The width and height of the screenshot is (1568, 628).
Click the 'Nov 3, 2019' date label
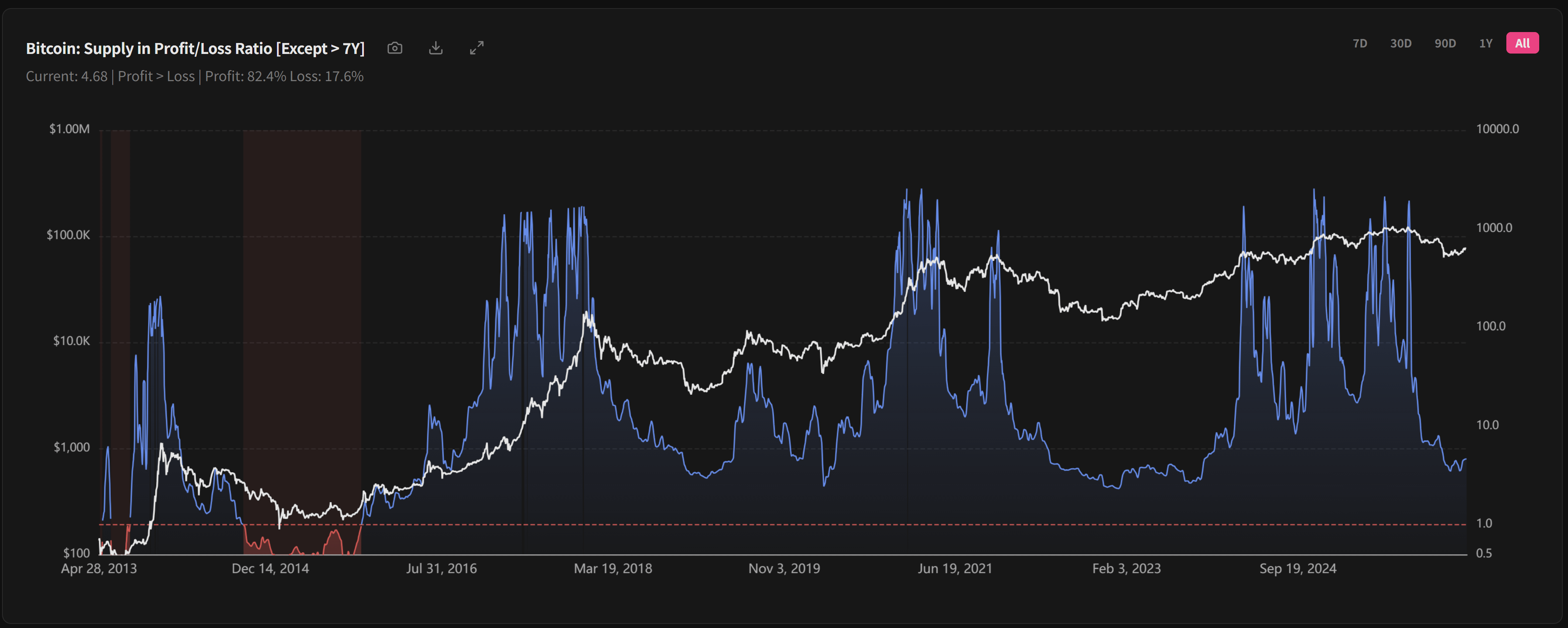[x=784, y=569]
